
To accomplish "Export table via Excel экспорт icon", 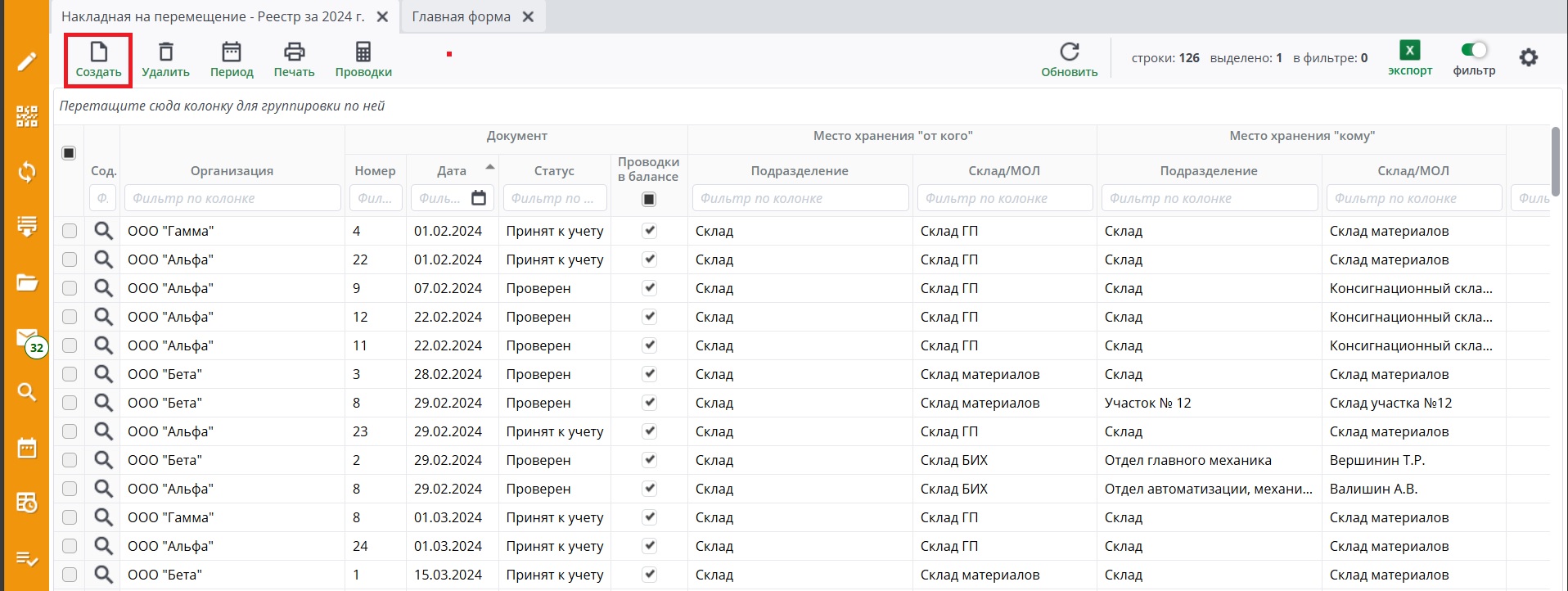I will pos(1409,51).
